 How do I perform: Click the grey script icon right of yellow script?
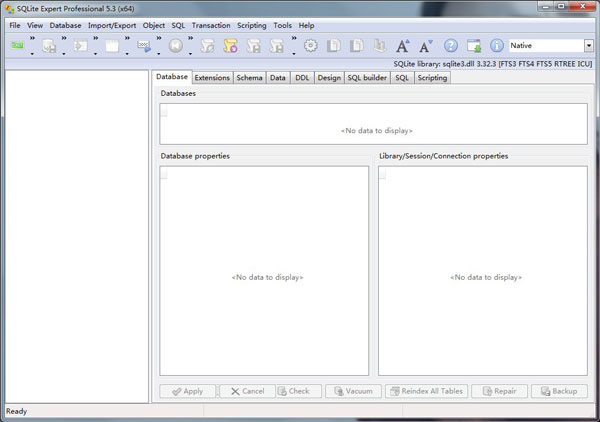tap(253, 46)
